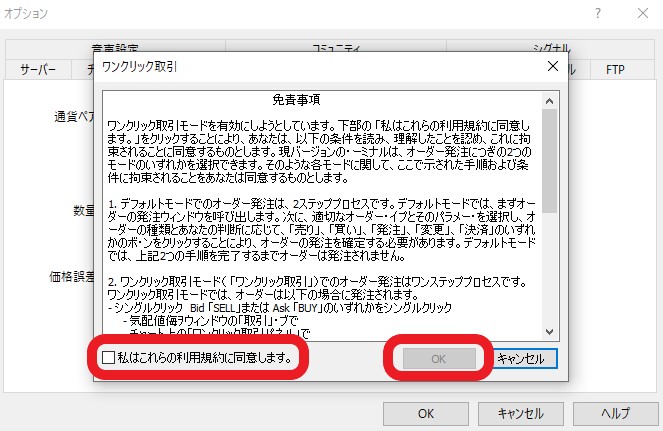The width and height of the screenshot is (663, 431).
Task: Check the 私はこれらの利用規約に同意します checkbox
Action: point(109,358)
